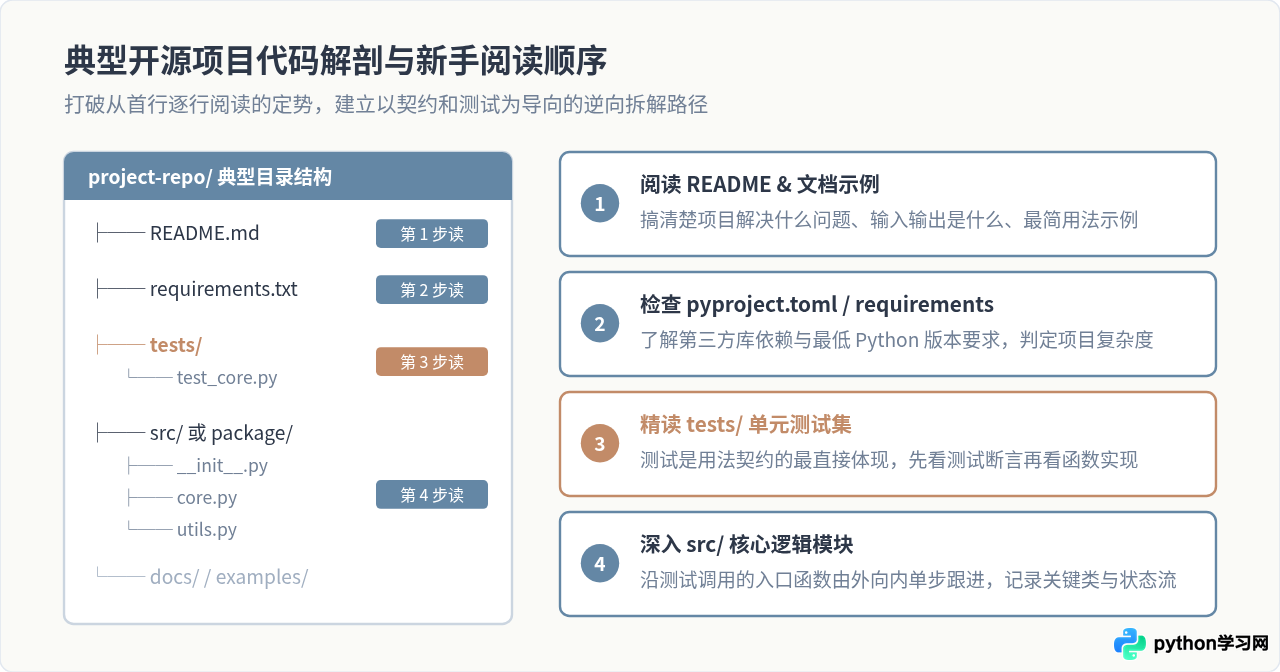The image size is (1280, 672).
Task: Click the description 搞清楚项目解决什么问题
Action: tap(889, 220)
